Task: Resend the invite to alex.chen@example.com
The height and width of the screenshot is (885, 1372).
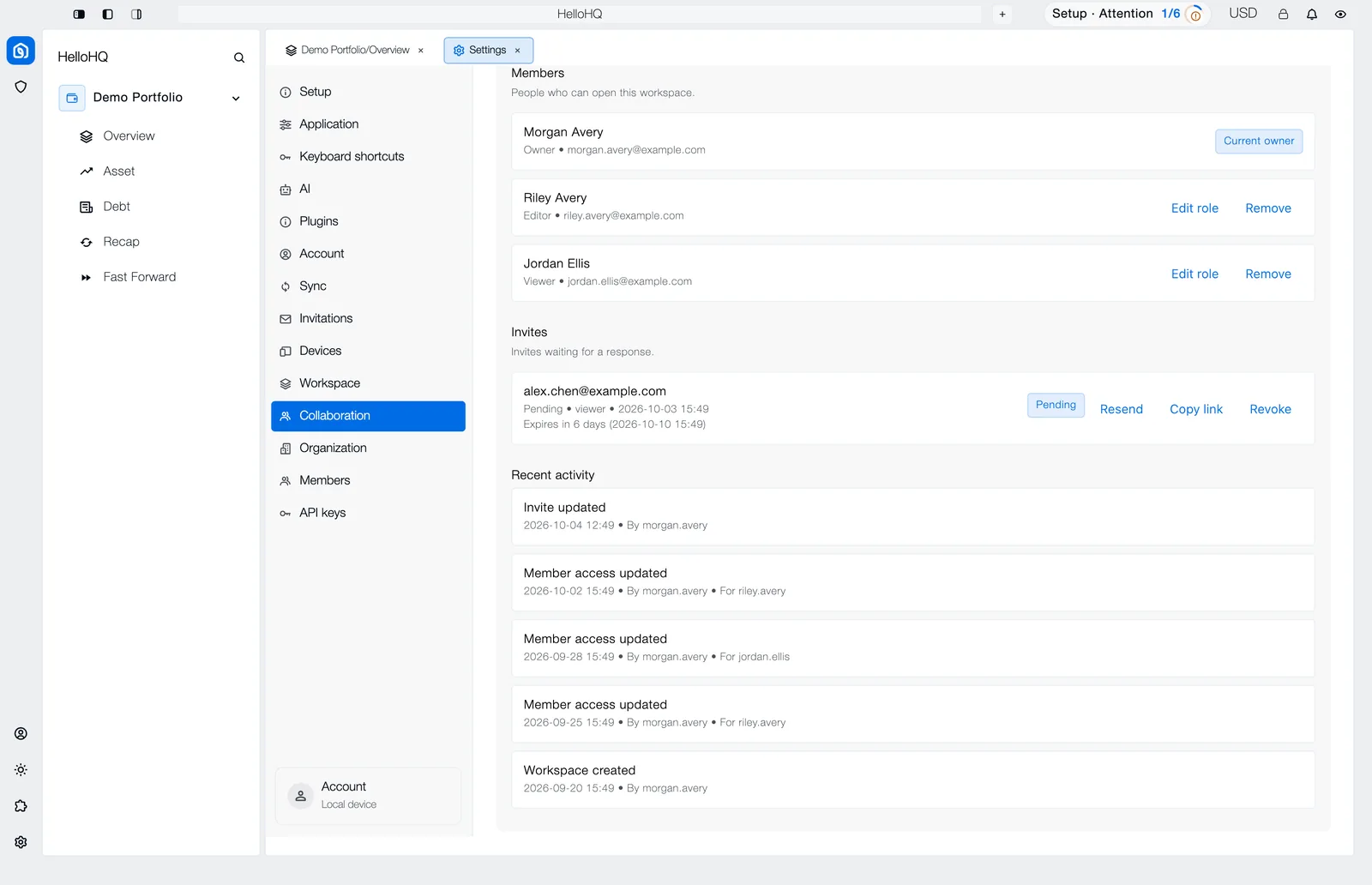Action: tap(1121, 409)
